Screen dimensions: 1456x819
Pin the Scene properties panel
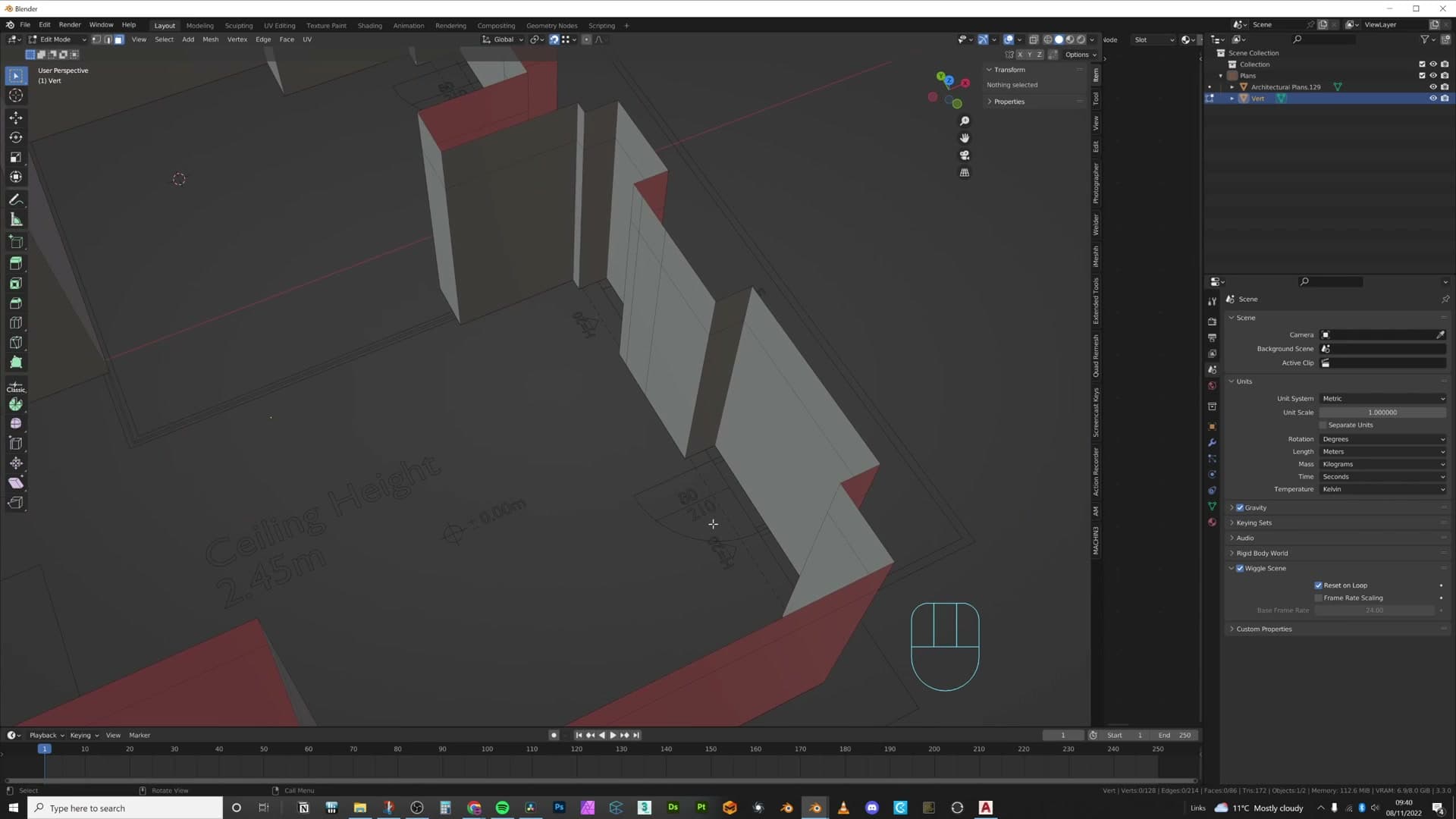1445,299
